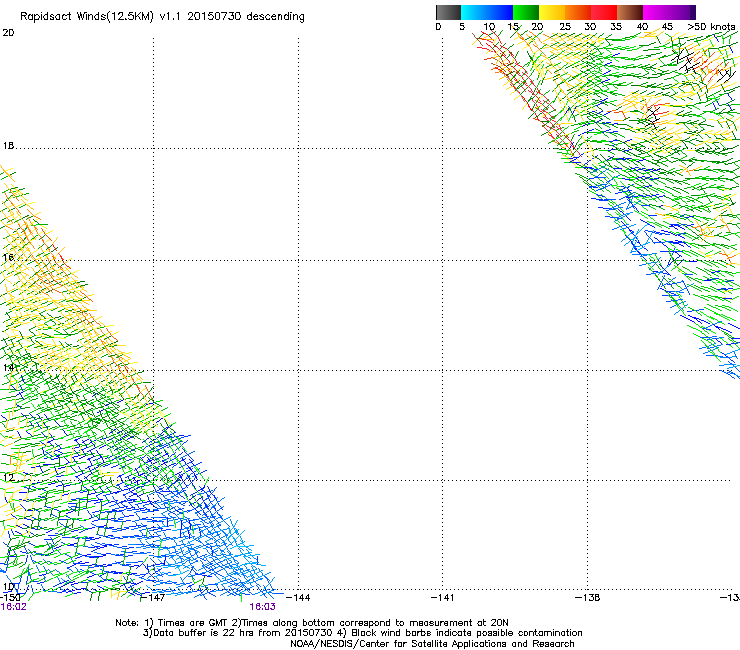Click the '30' color scale label

[x=590, y=27]
